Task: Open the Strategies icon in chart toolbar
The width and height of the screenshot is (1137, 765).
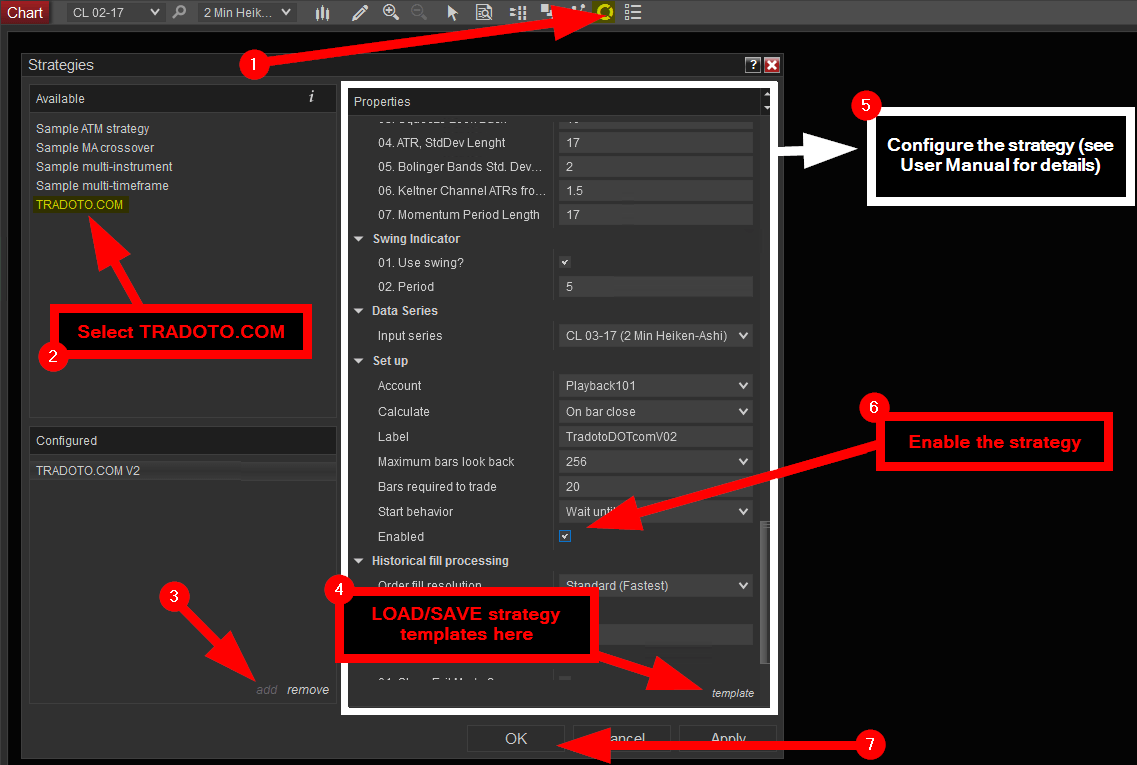Action: coord(604,12)
